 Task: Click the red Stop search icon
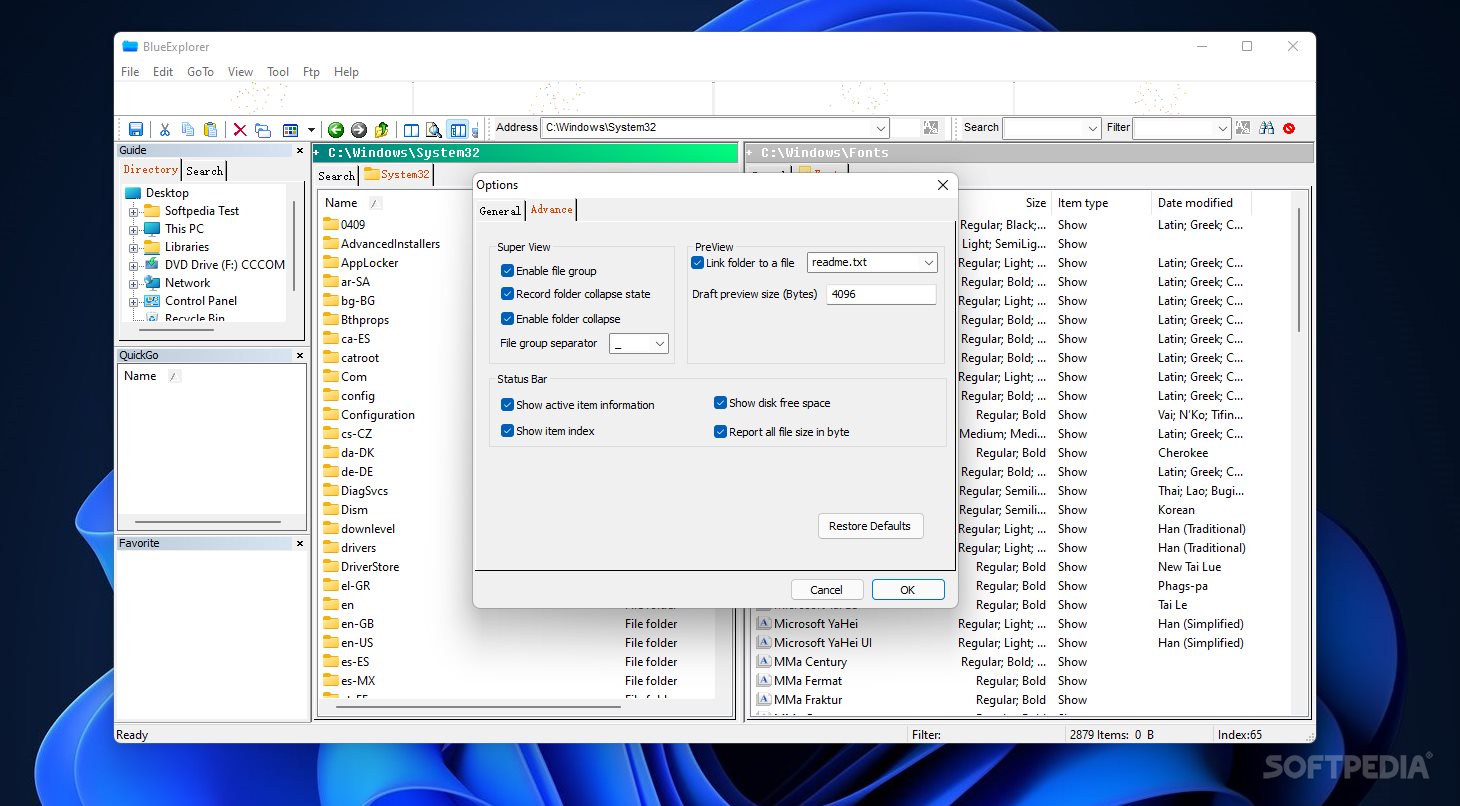pyautogui.click(x=1289, y=128)
